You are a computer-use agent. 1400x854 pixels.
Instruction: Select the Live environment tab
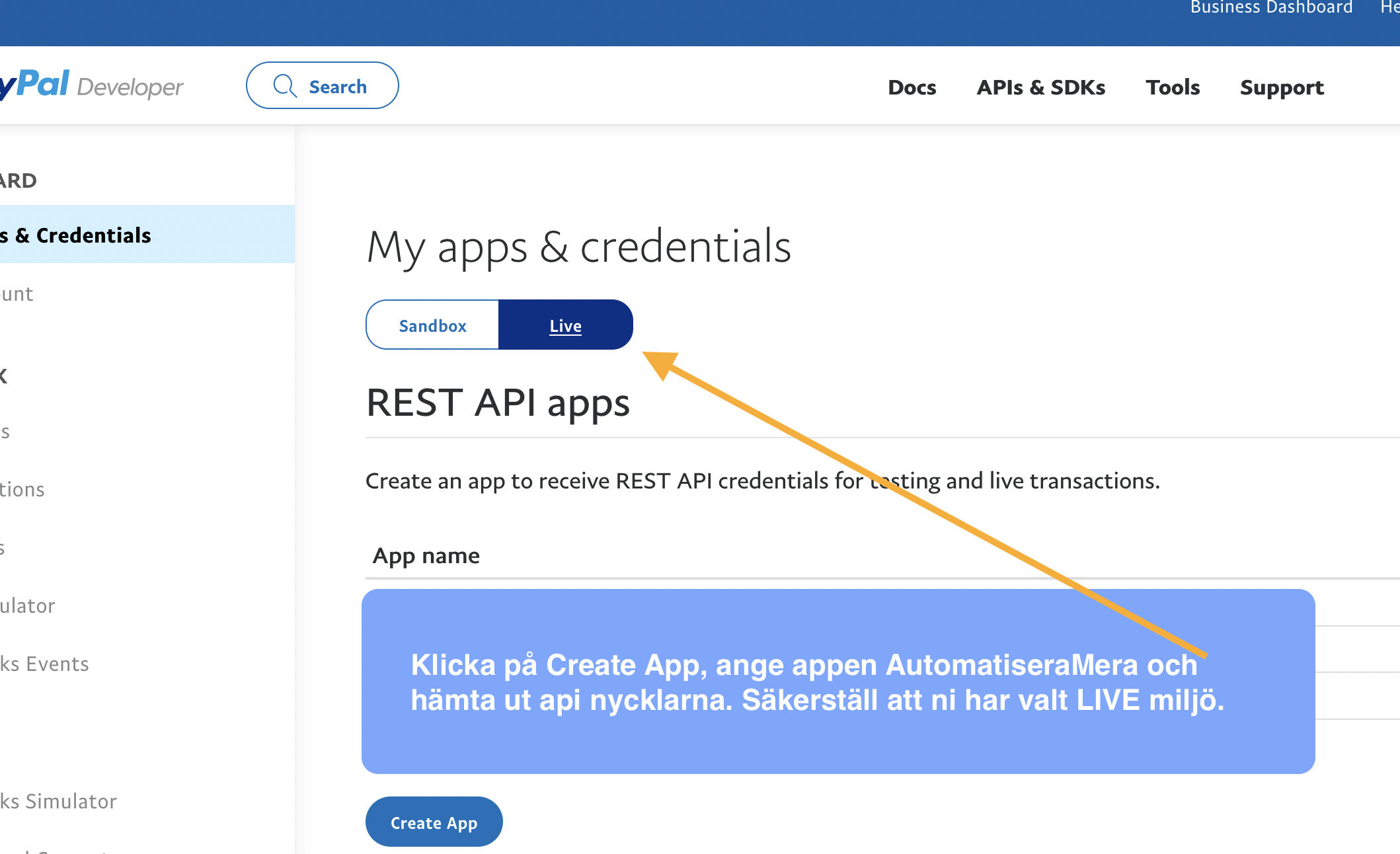click(x=566, y=325)
